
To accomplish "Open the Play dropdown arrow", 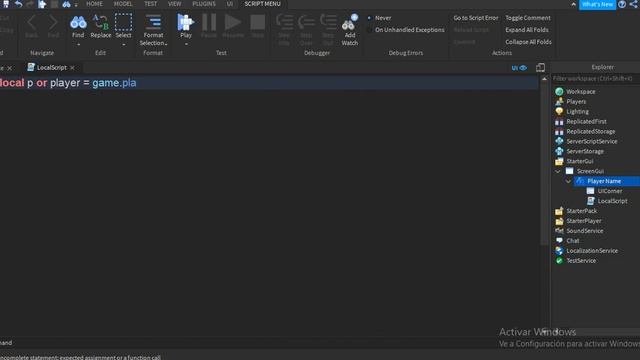I will point(186,44).
